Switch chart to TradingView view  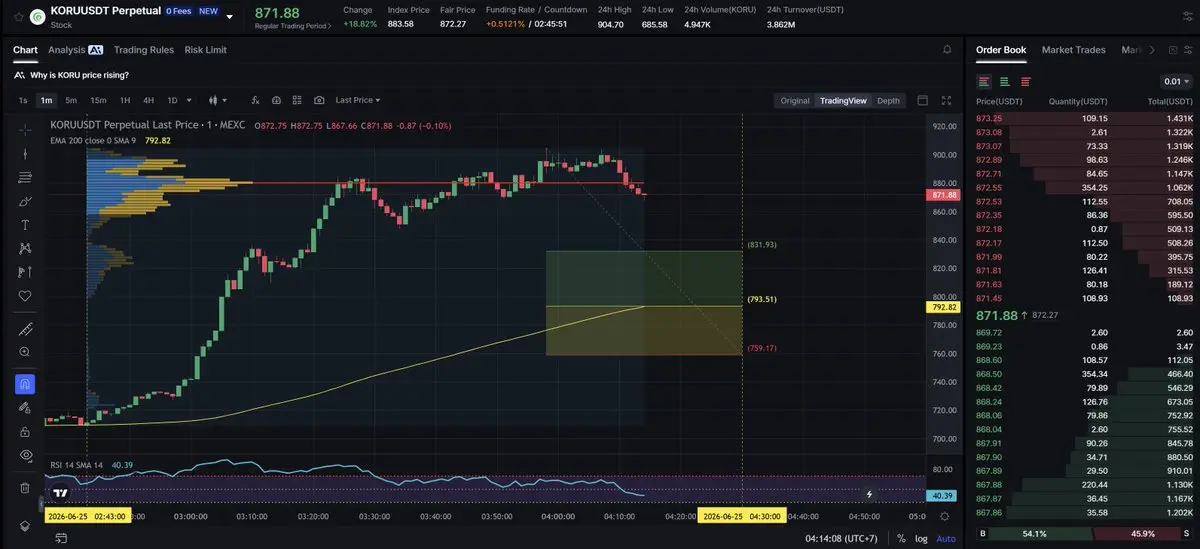click(x=843, y=100)
